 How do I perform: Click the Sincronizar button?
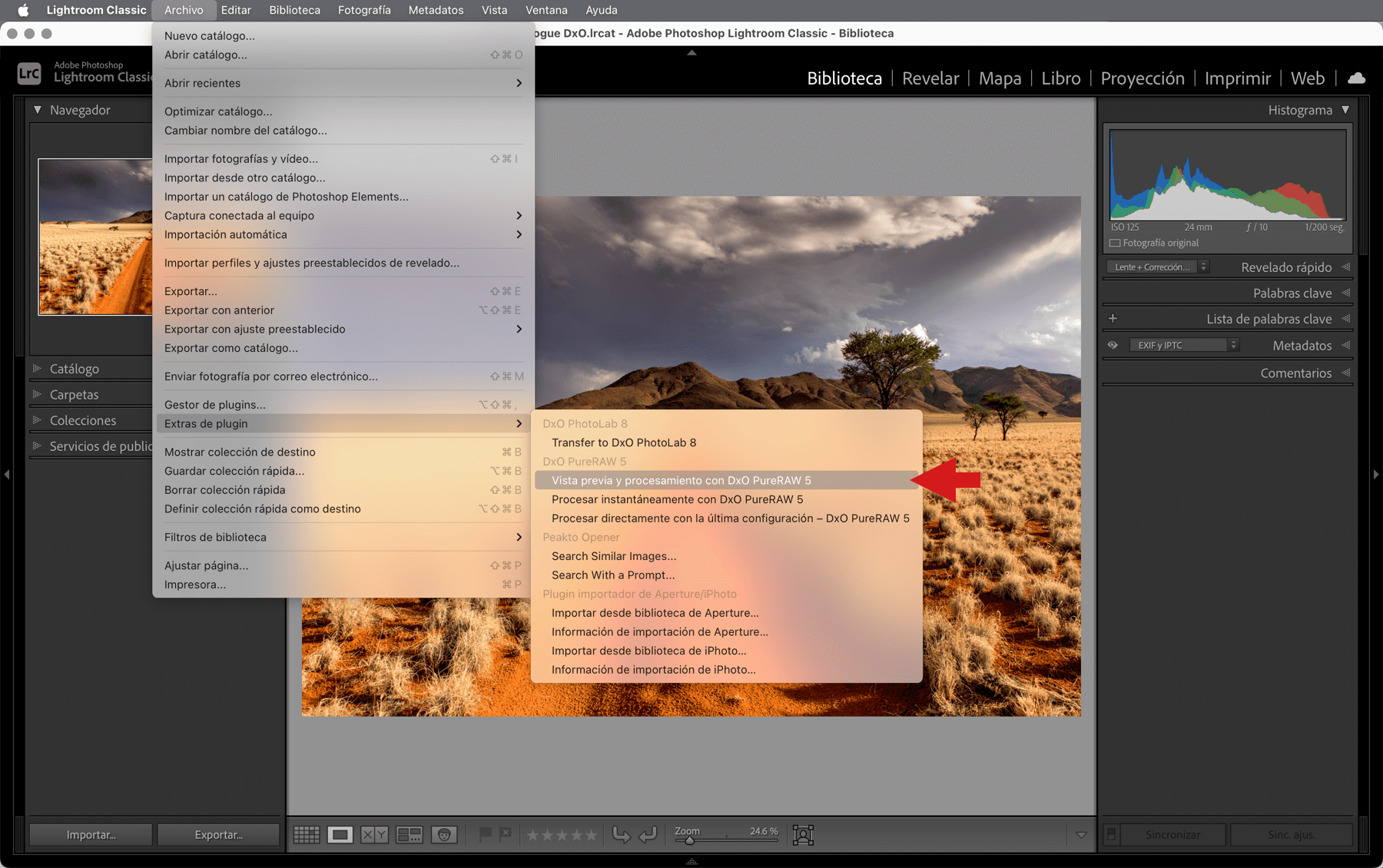(1173, 835)
